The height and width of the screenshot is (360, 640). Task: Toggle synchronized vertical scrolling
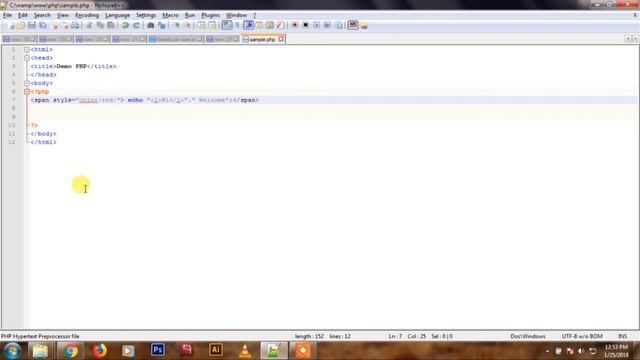click(201, 26)
